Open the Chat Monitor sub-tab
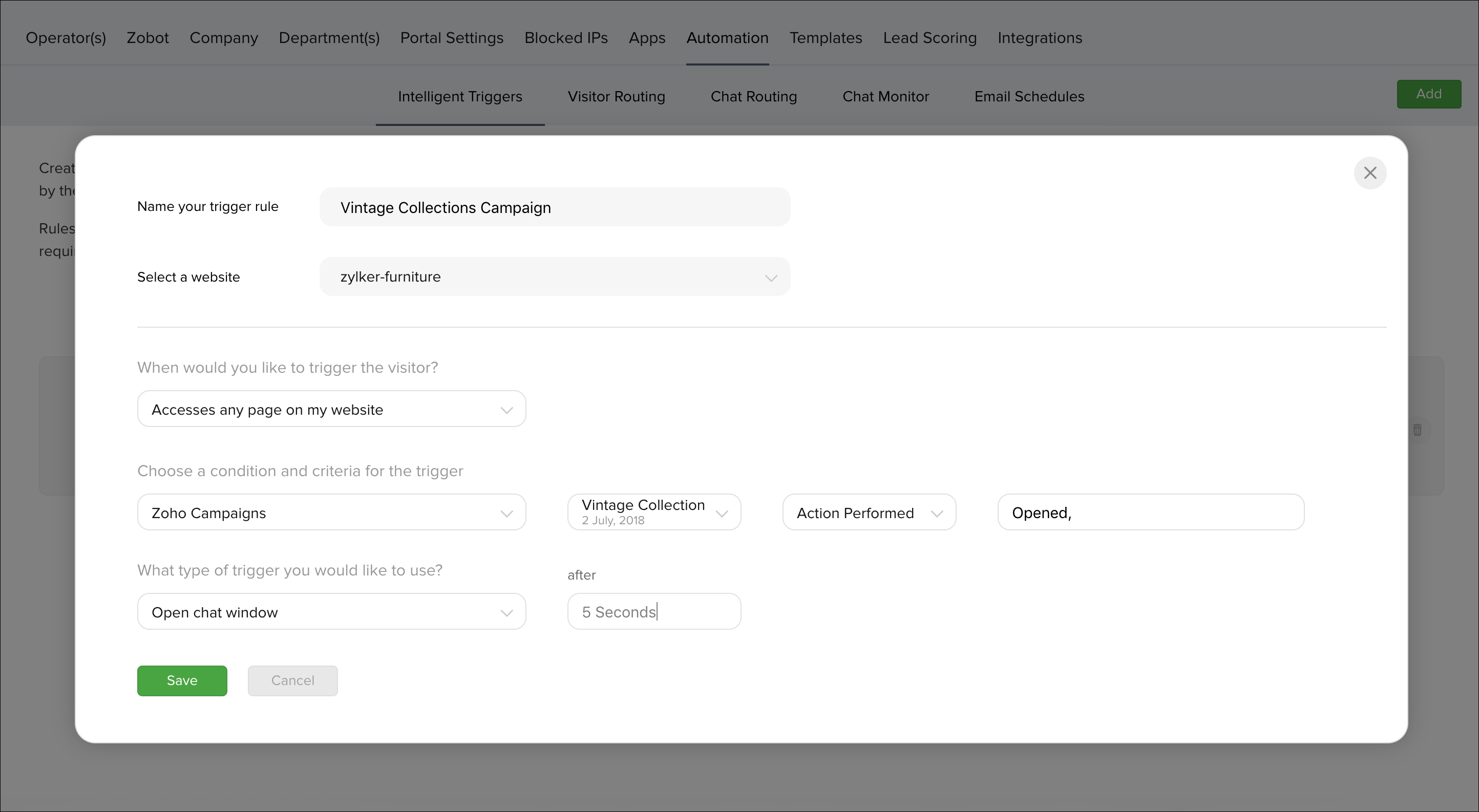The image size is (1479, 812). [885, 96]
